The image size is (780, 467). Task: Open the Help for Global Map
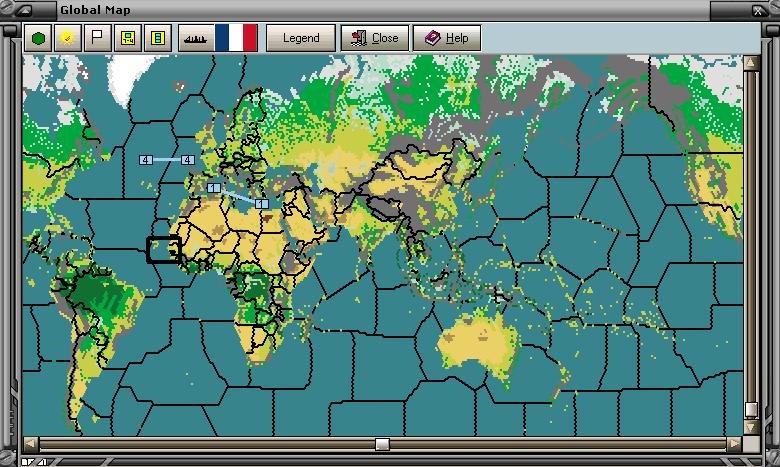447,38
